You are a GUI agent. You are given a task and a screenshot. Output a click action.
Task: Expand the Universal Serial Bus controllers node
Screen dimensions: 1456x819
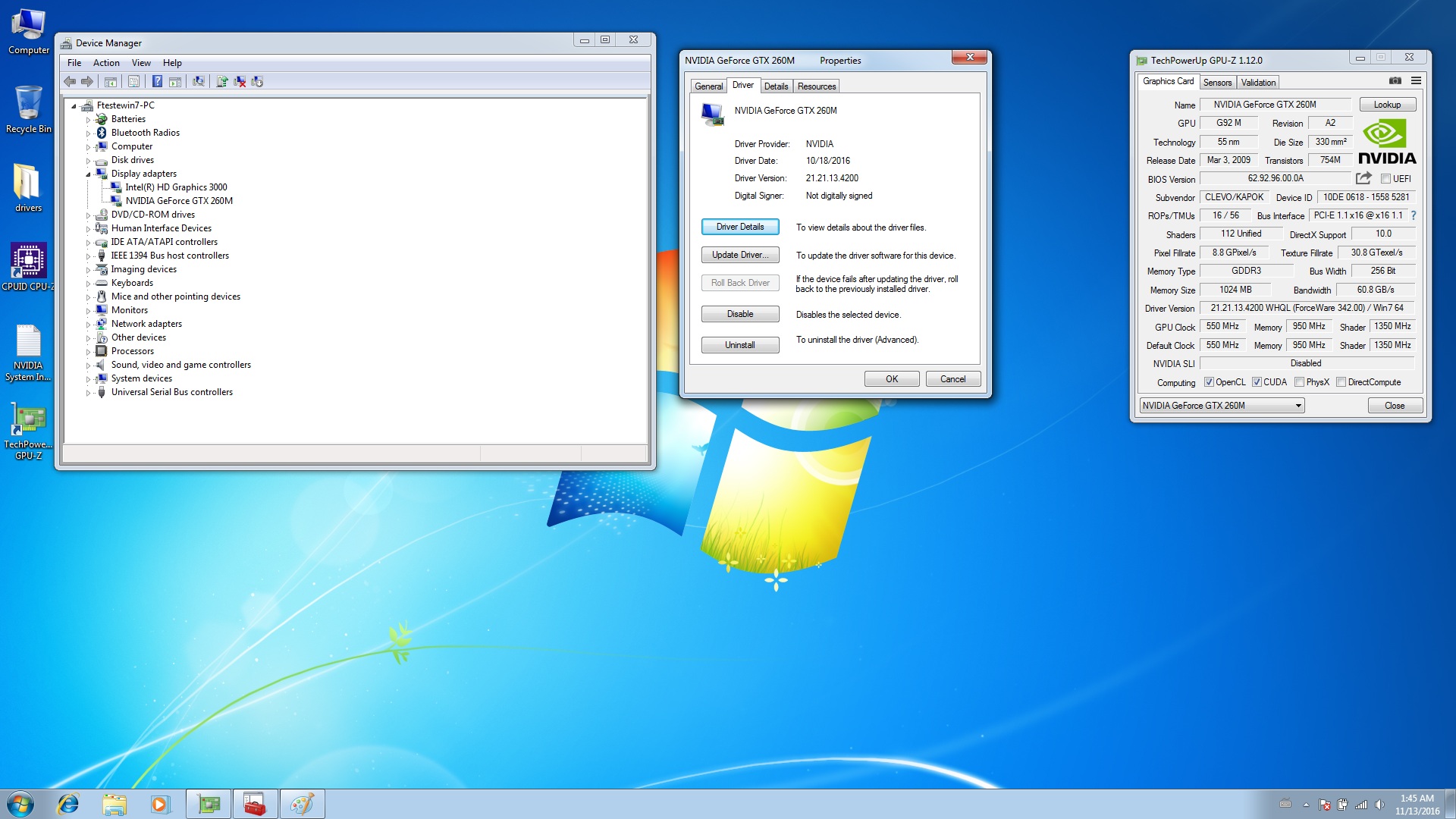(x=88, y=393)
